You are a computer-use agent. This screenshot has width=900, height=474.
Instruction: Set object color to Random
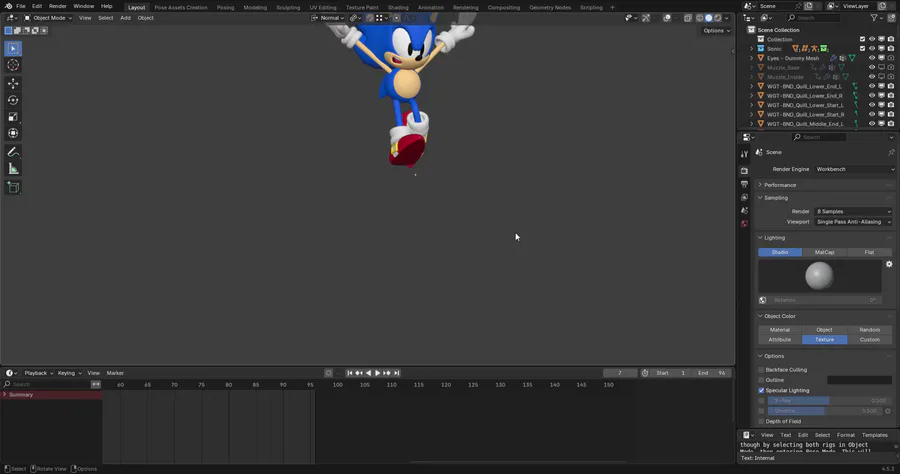(870, 330)
